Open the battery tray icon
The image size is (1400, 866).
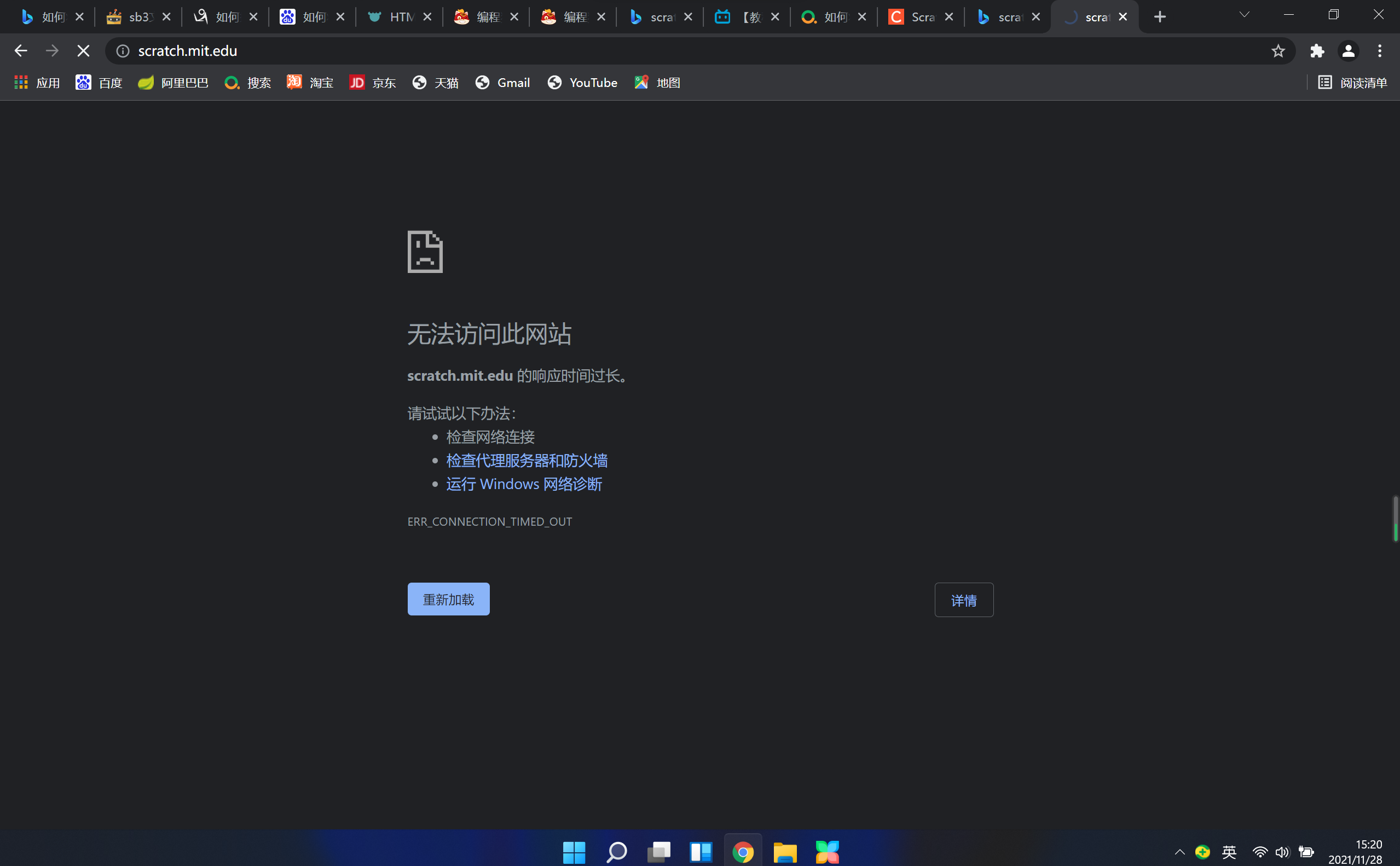pyautogui.click(x=1306, y=852)
